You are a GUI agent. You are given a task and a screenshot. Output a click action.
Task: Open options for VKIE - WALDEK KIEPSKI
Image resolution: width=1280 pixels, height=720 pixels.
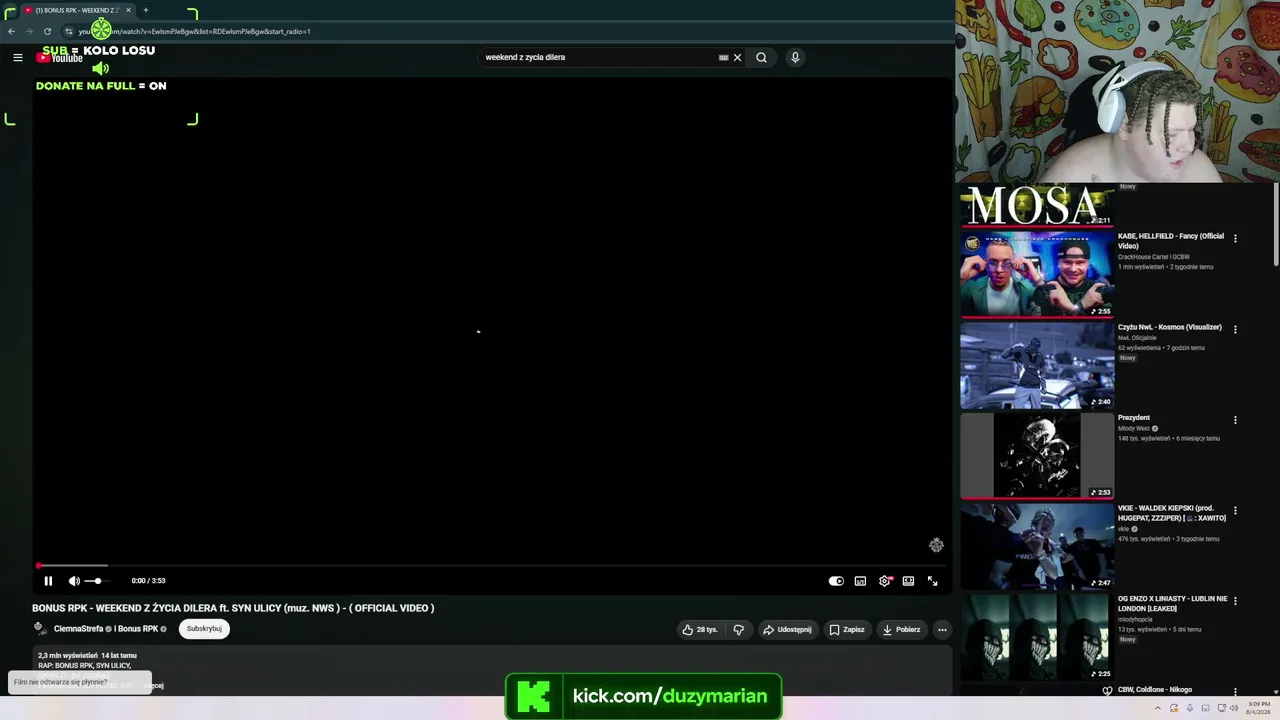click(x=1235, y=511)
